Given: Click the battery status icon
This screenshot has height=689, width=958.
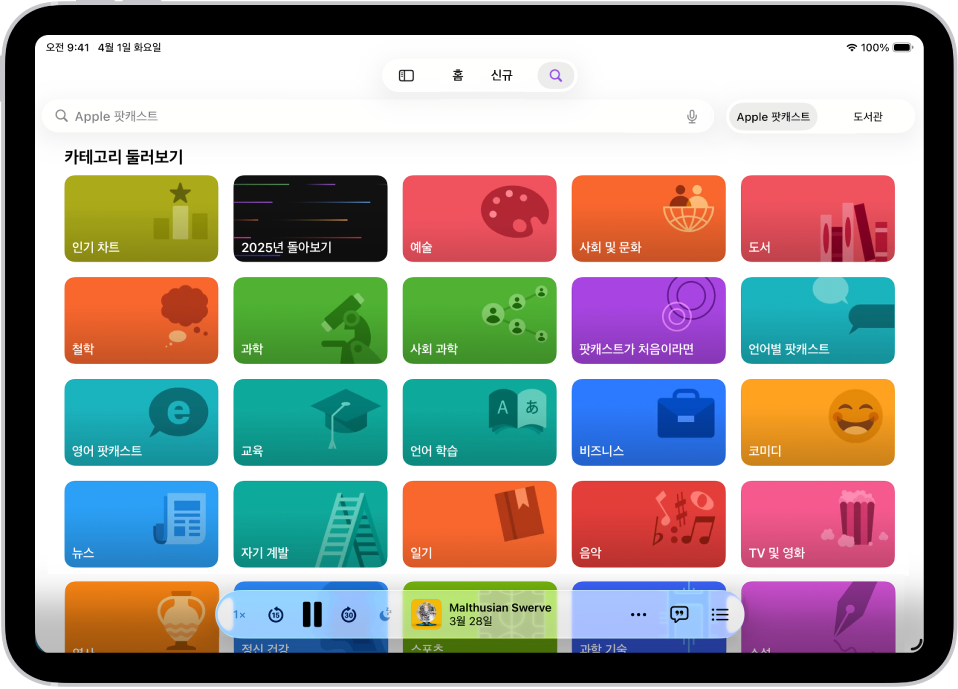Looking at the screenshot, I should coord(902,47).
